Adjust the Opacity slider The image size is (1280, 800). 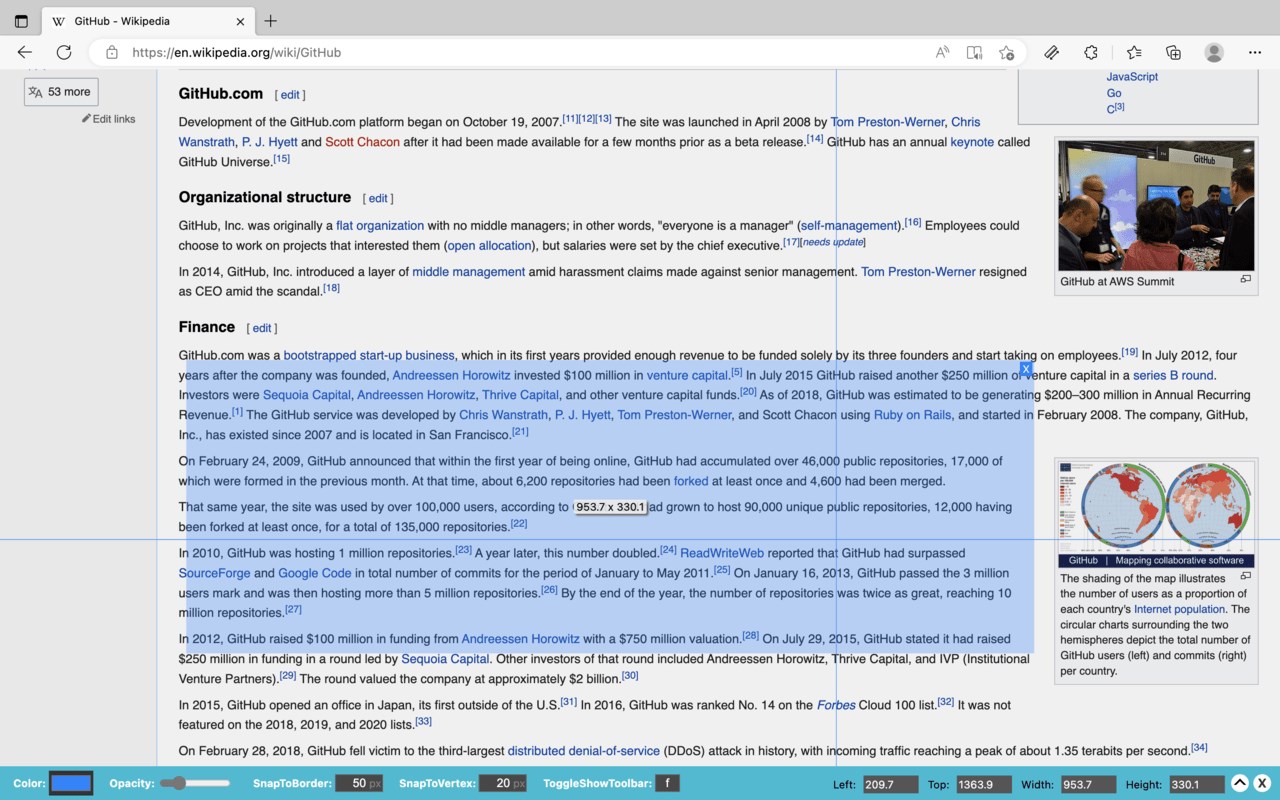pyautogui.click(x=195, y=783)
